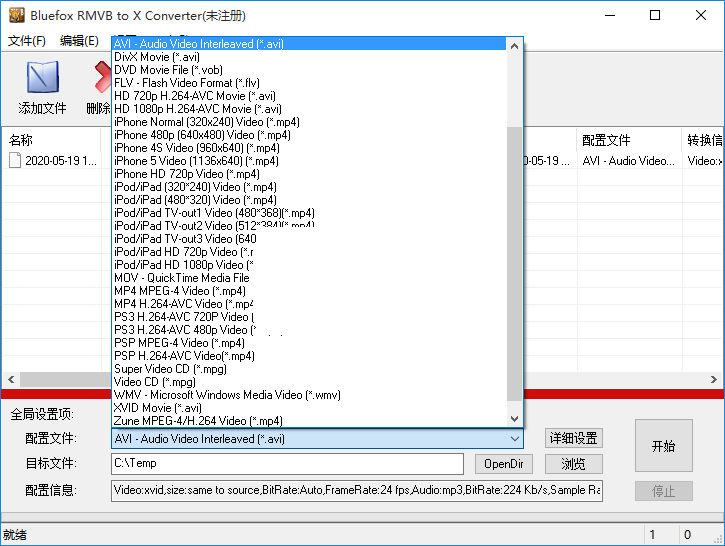Viewport: 725px width, 546px height.
Task: Select HD 720p H.264-AVC Movie option
Action: [309, 96]
